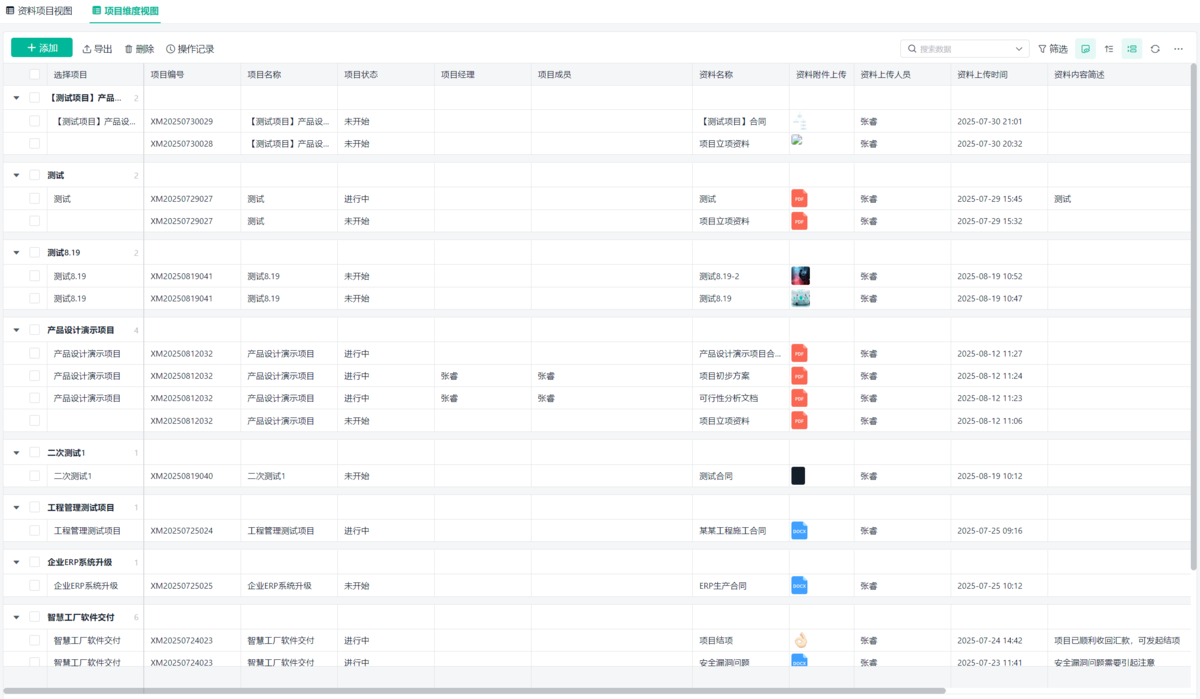1200x699 pixels.
Task: Open PDF attachment uploaded 2025-08-12 11:06
Action: 799,421
